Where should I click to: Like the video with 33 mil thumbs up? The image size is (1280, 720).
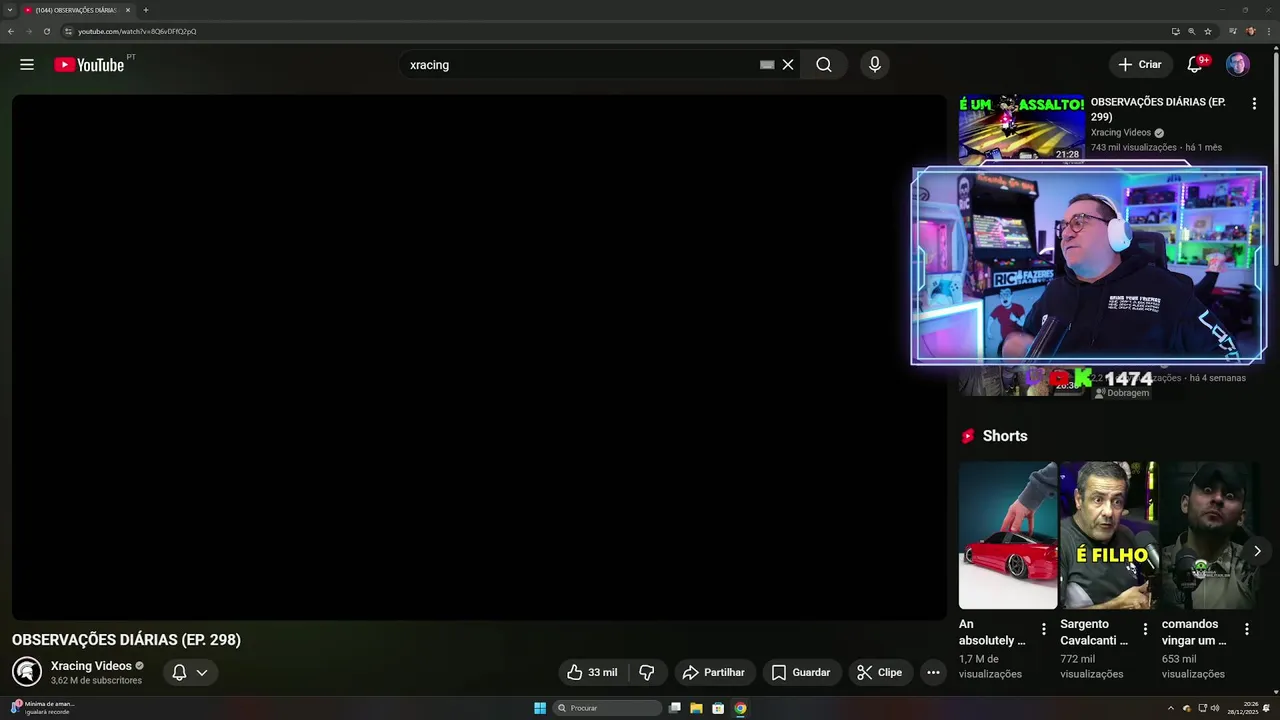point(592,673)
